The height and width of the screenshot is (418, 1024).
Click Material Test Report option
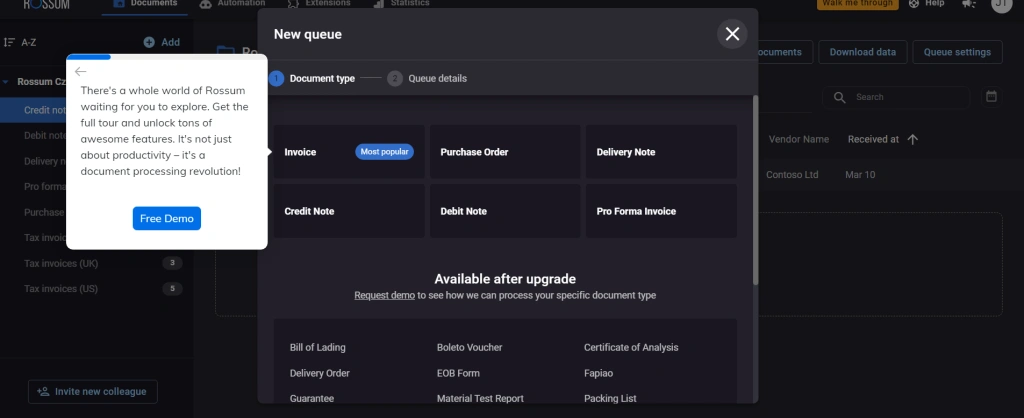click(x=480, y=398)
